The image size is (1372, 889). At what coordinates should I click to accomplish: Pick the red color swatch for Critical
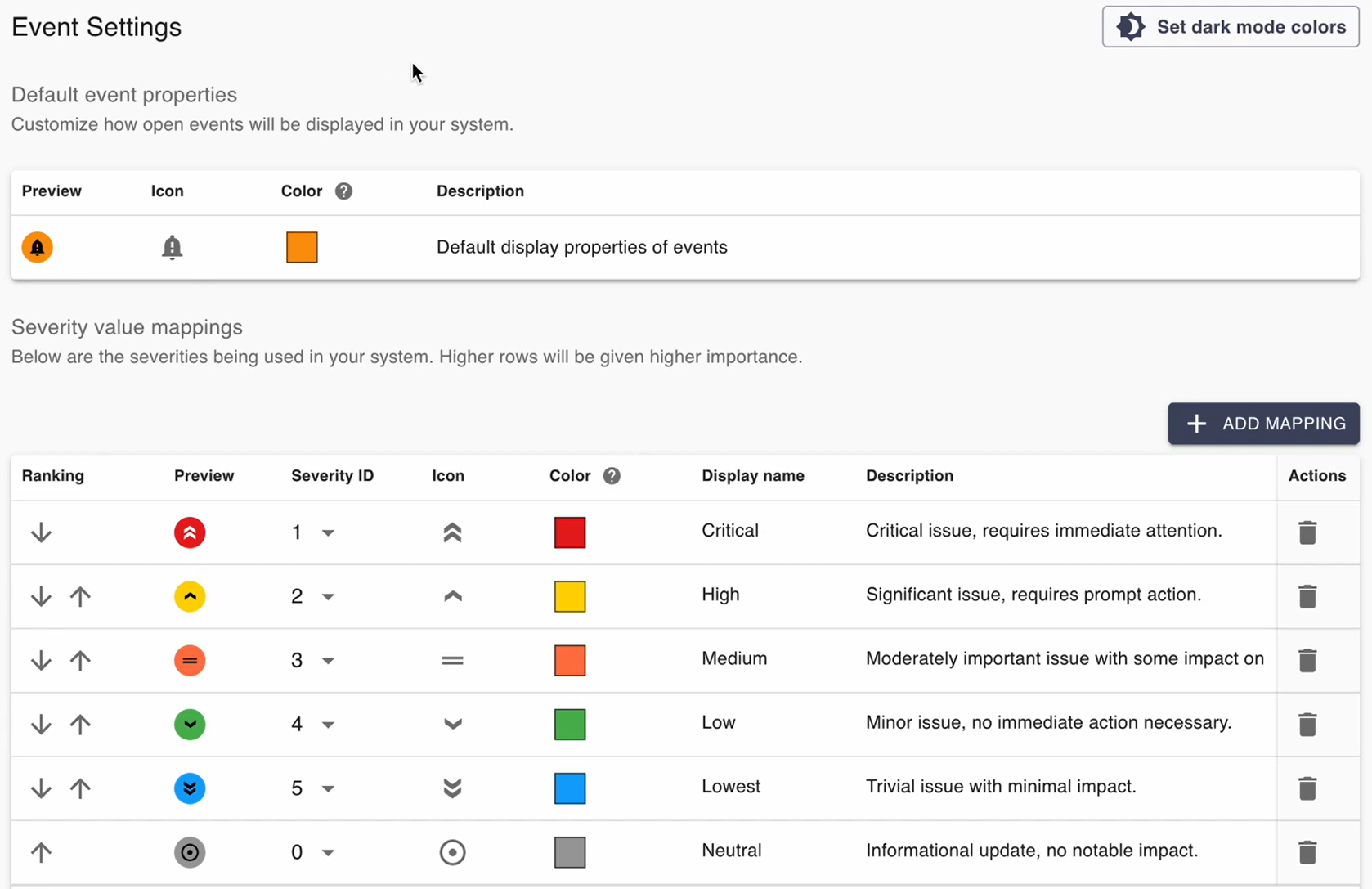click(x=570, y=532)
